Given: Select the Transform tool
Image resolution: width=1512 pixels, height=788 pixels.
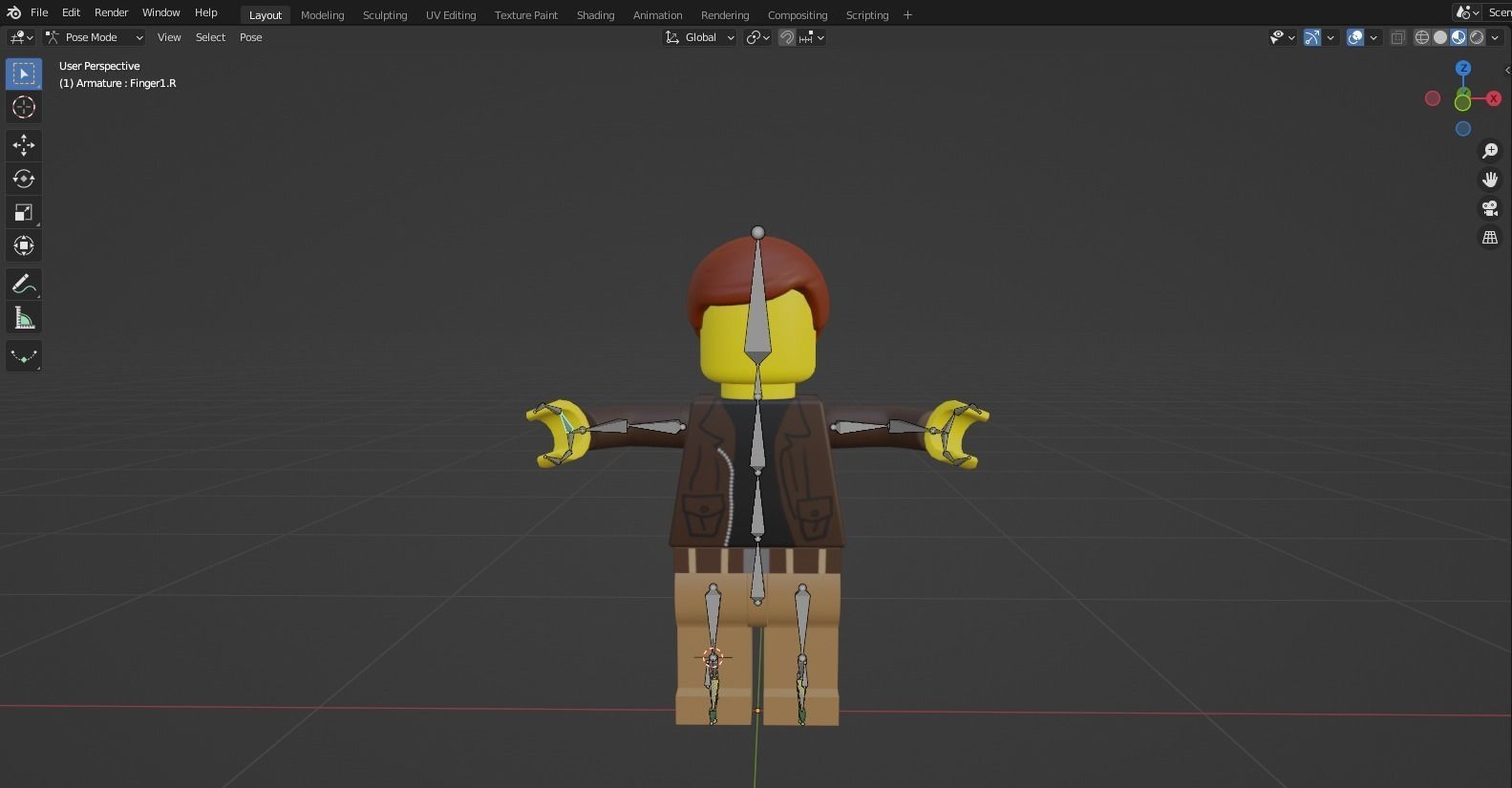Looking at the screenshot, I should point(24,245).
